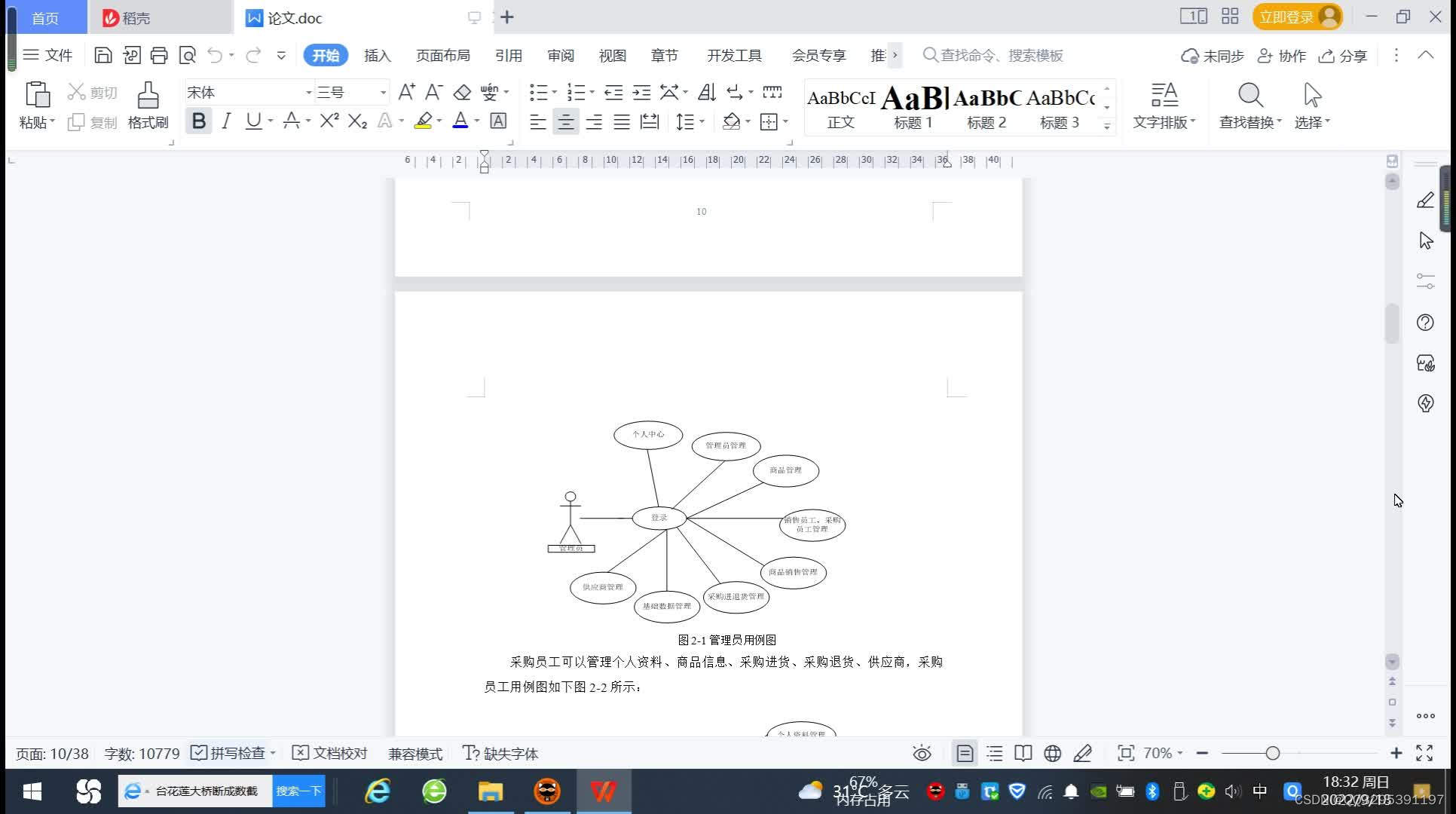The width and height of the screenshot is (1456, 814).
Task: Click character border icon
Action: point(498,121)
